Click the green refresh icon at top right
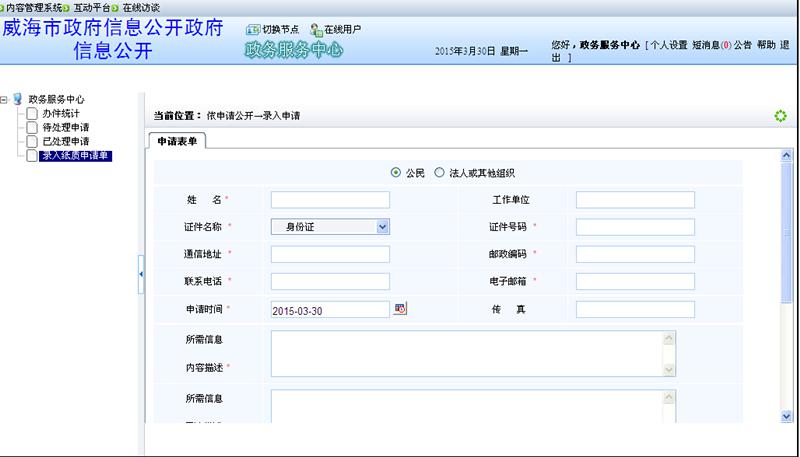Screen dimensions: 800x457 coord(780,116)
